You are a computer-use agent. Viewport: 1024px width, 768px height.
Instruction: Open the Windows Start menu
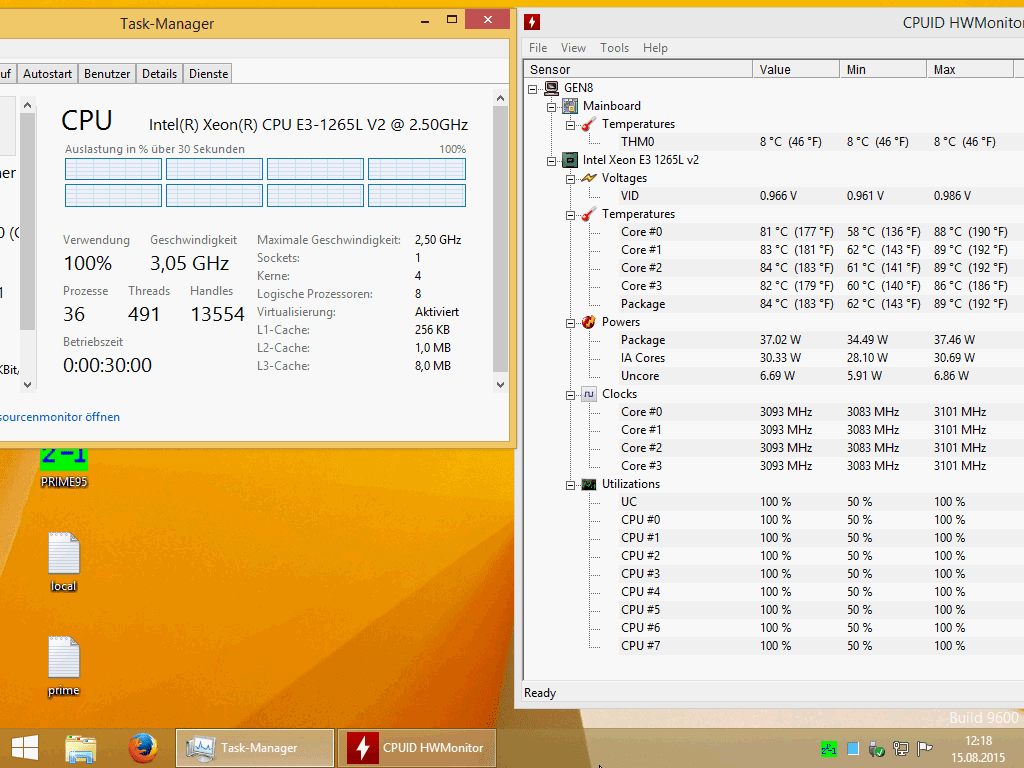click(25, 748)
